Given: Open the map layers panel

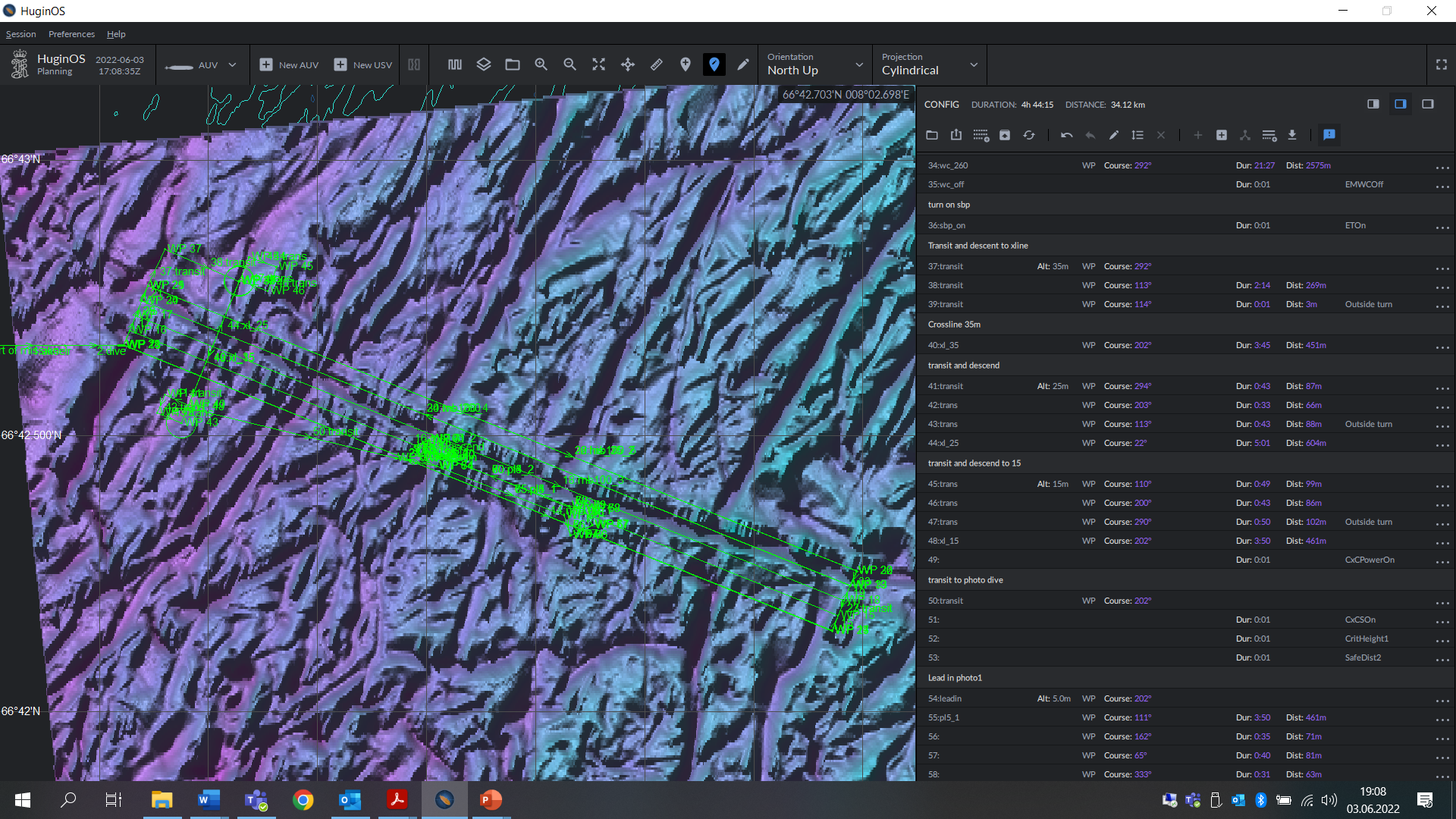Looking at the screenshot, I should coord(483,64).
